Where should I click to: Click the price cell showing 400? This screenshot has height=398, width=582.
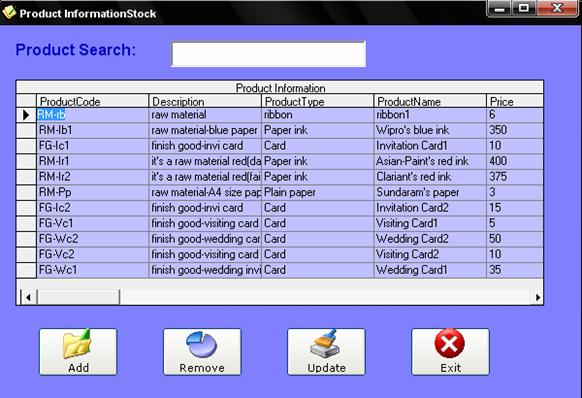coord(515,162)
